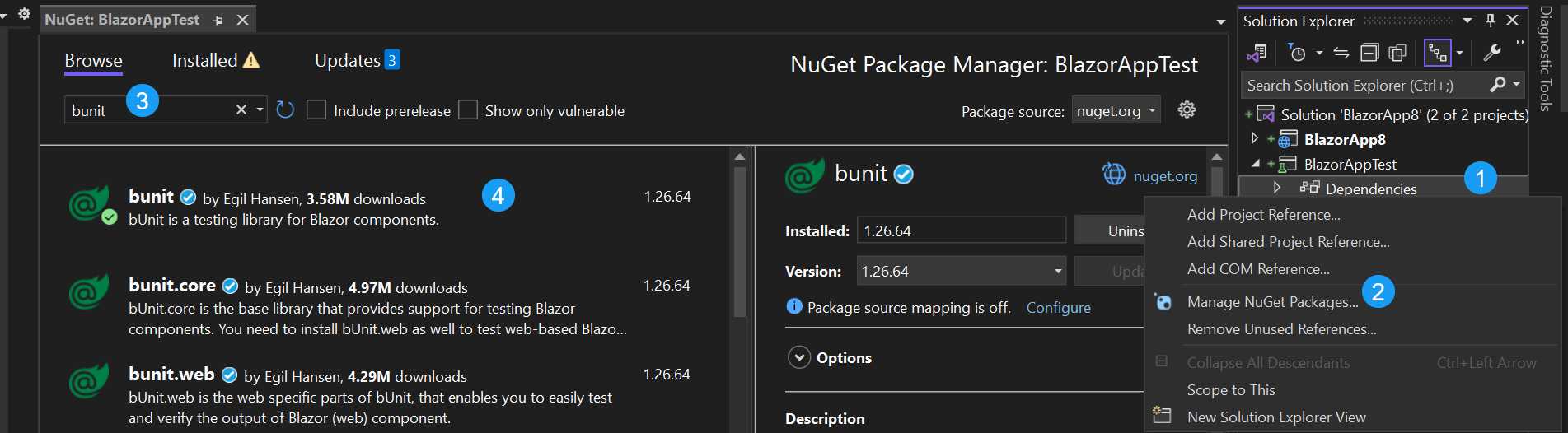Image resolution: width=1568 pixels, height=433 pixels.
Task: Open NuGet settings gear icon
Action: [x=1187, y=109]
